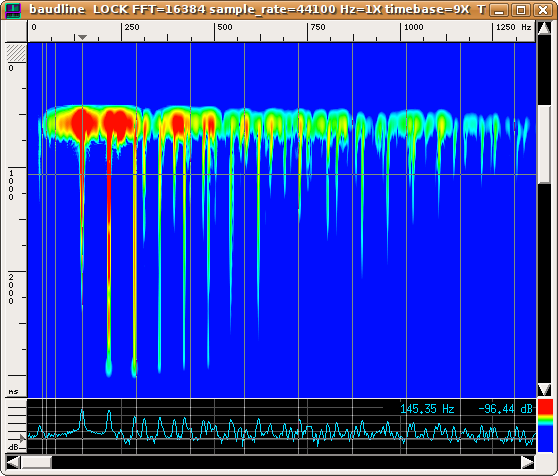Click the red area of the color scale
The image size is (558, 476).
click(x=545, y=407)
